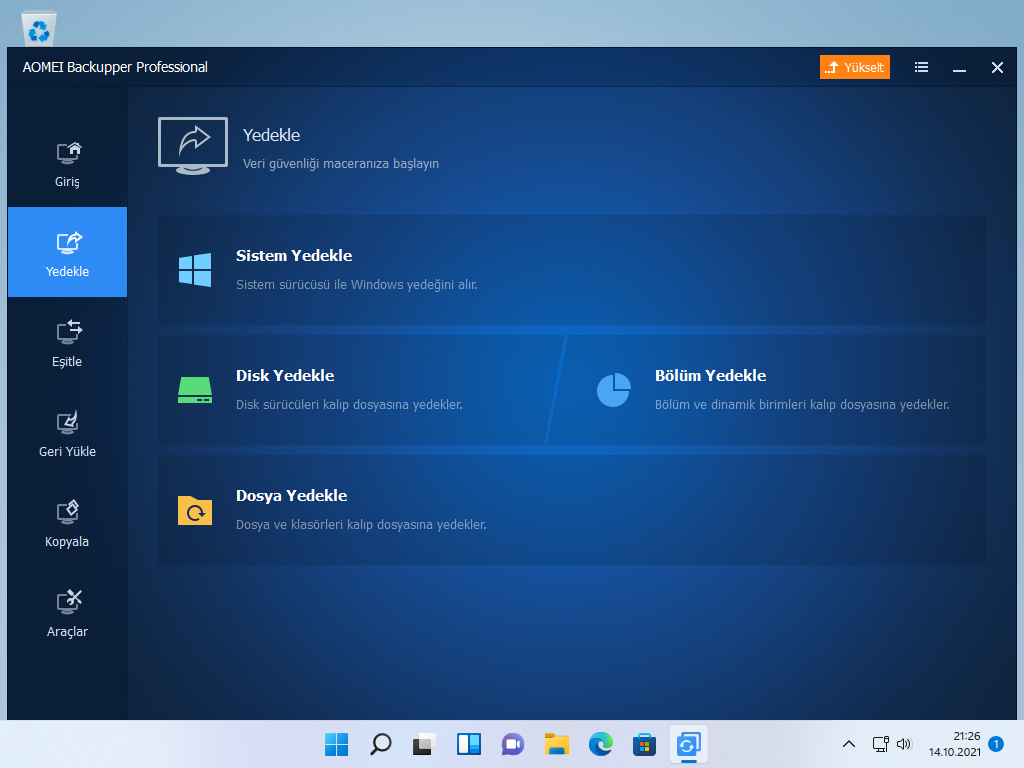Open the hamburger menu icon in title bar
Viewport: 1024px width, 768px height.
pyautogui.click(x=921, y=67)
